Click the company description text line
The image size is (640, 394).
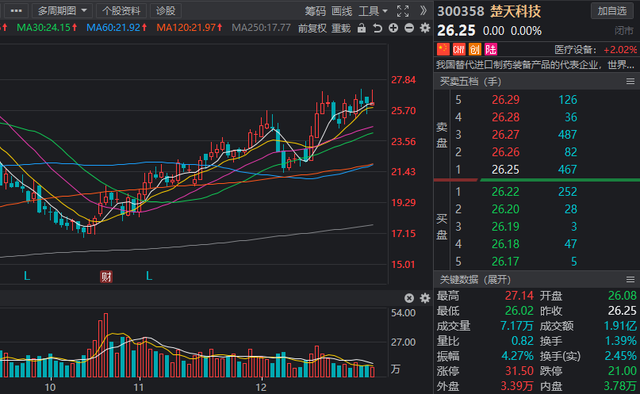point(535,65)
